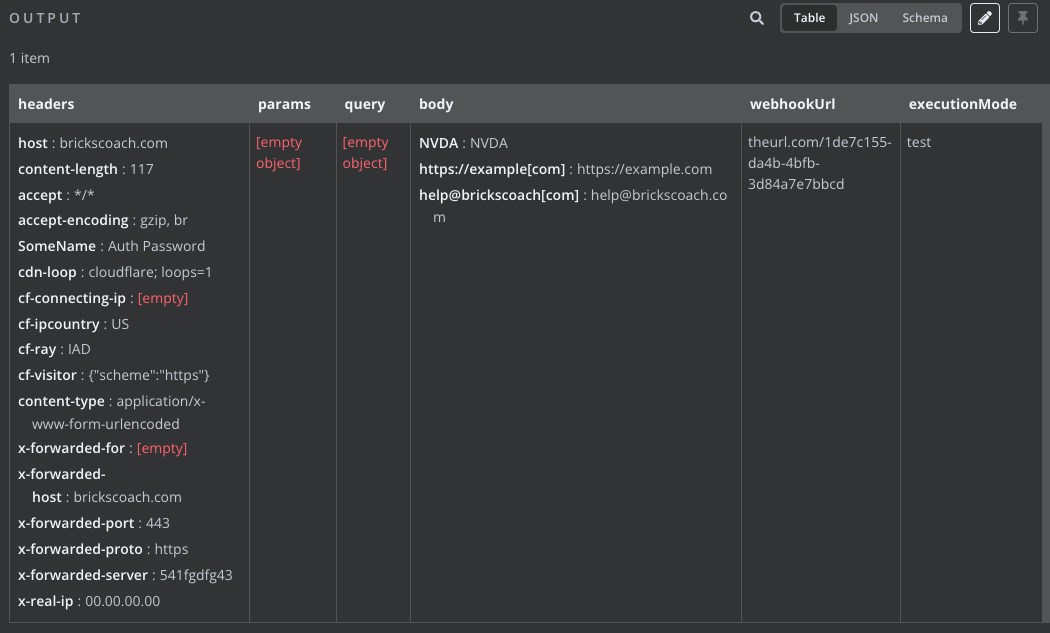This screenshot has width=1050, height=633.
Task: Open the edit output pencil icon
Action: pyautogui.click(x=984, y=17)
